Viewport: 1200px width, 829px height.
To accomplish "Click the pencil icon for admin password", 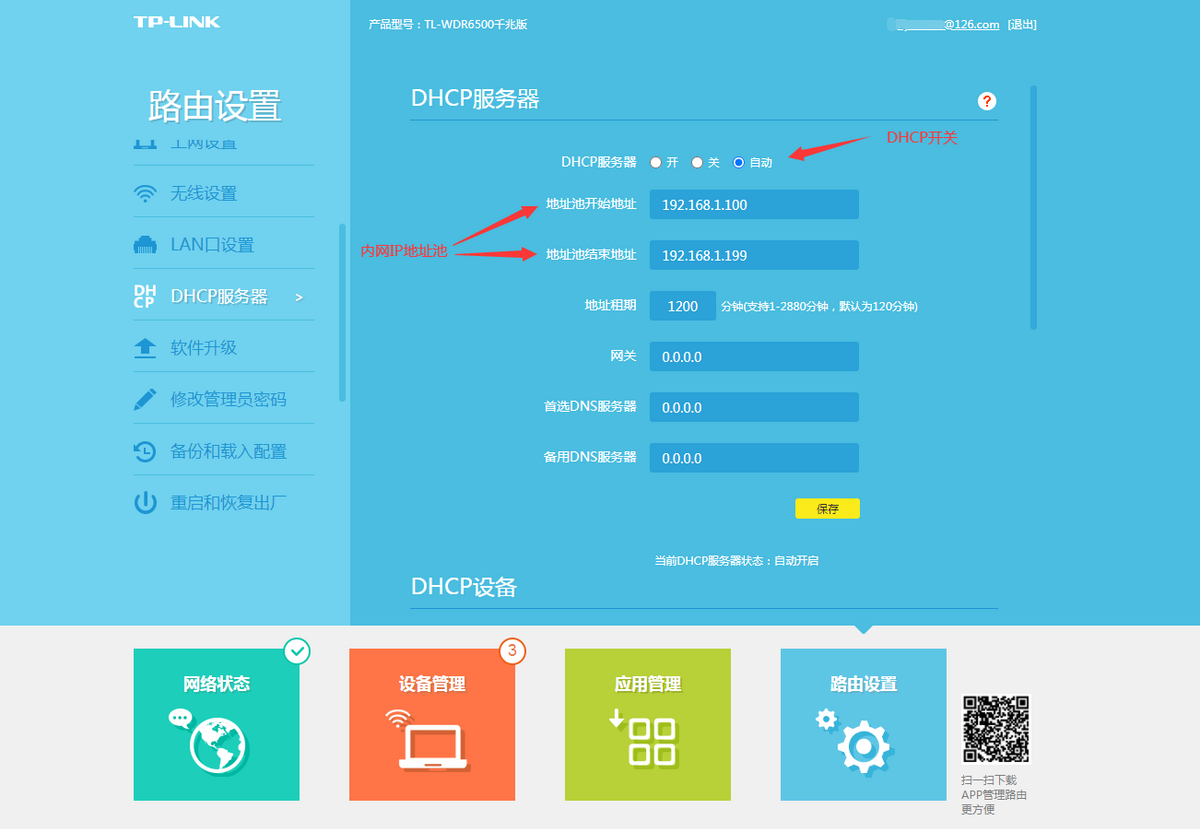I will point(145,400).
